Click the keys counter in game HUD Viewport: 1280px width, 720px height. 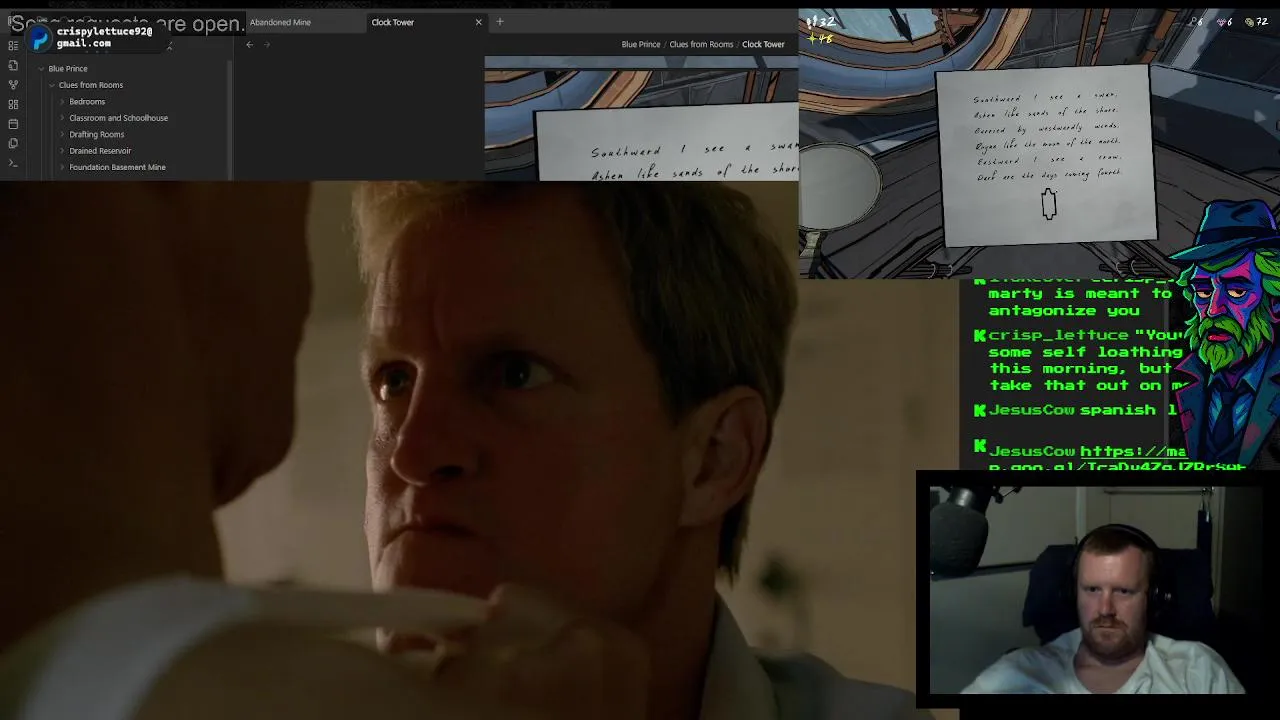[1197, 22]
